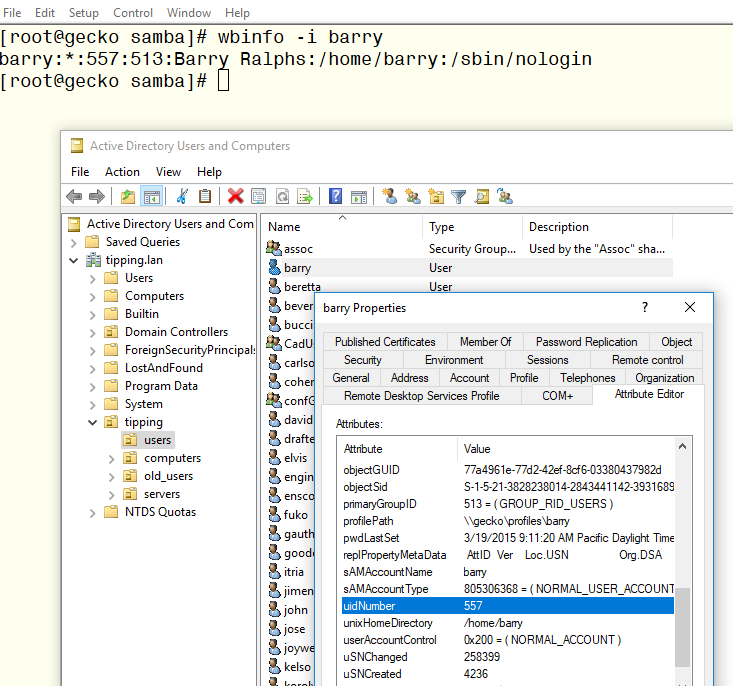Switch to the Account tab

(469, 378)
